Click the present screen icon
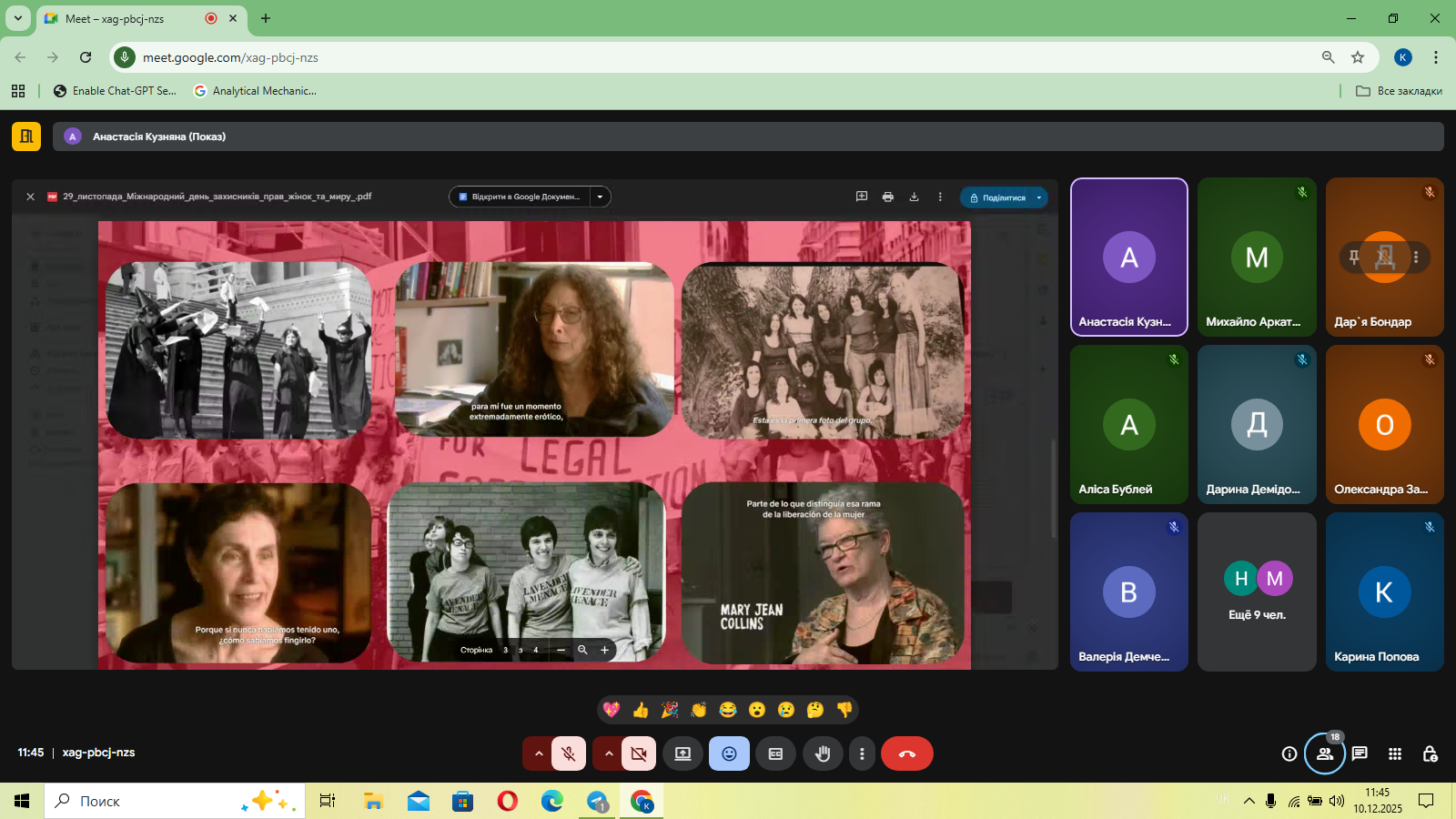This screenshot has width=1456, height=819. pyautogui.click(x=682, y=753)
